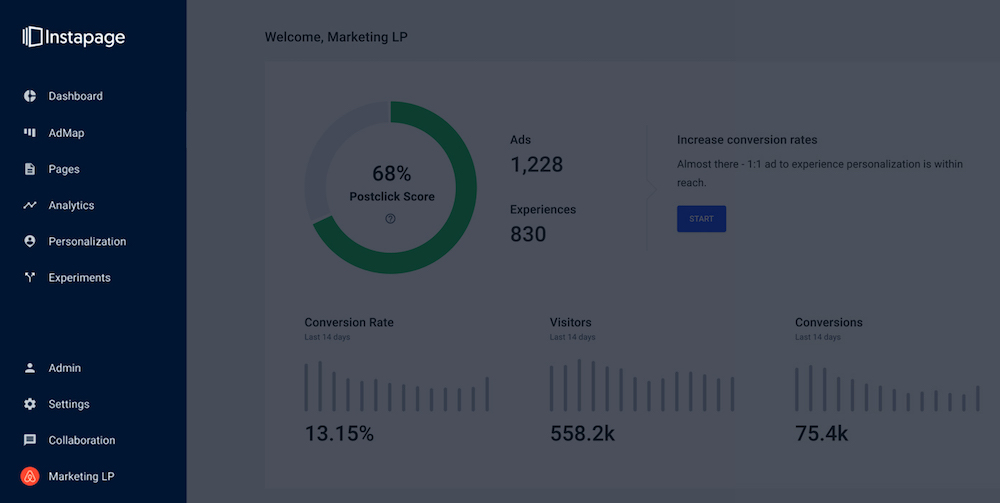Click Last 14 days under Conversion Rate

point(327,337)
